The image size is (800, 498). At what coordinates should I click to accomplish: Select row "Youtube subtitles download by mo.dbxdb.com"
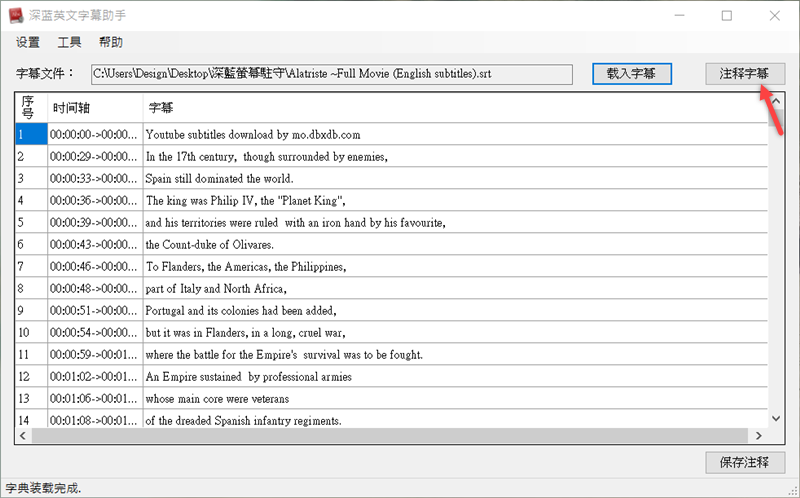pyautogui.click(x=391, y=135)
